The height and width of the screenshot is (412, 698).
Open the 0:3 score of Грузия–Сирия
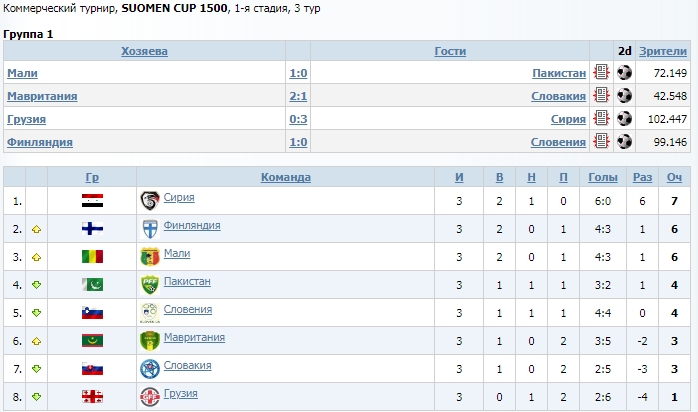pos(297,119)
